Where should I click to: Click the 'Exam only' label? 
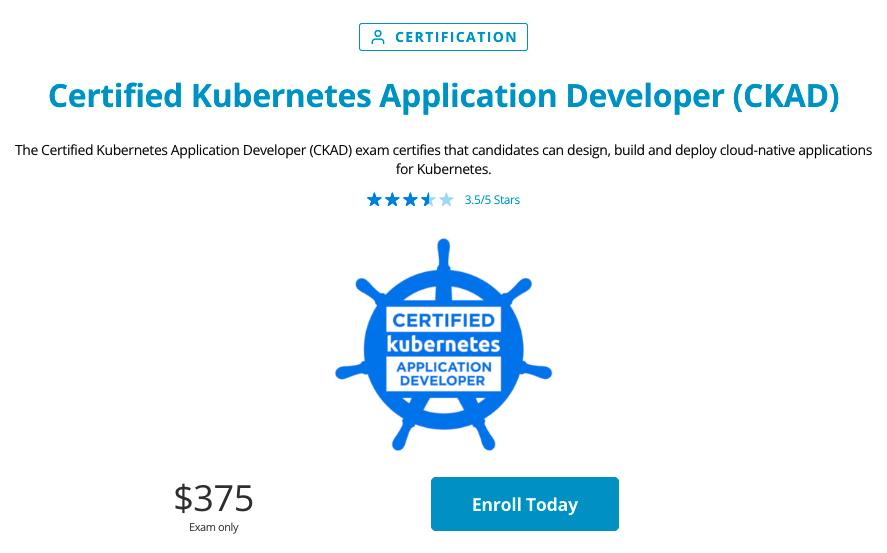[213, 527]
